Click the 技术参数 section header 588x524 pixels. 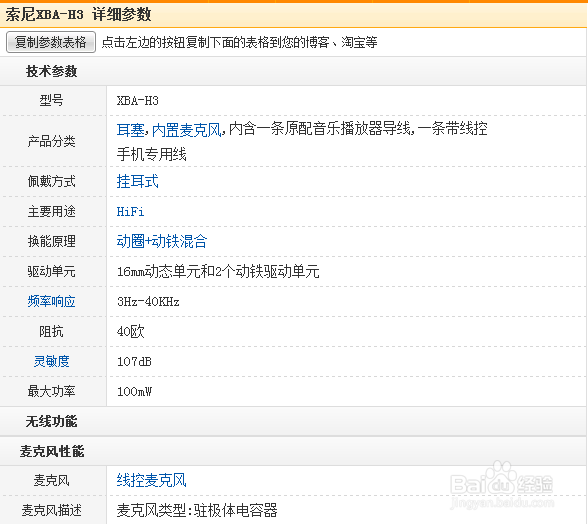tap(51, 71)
